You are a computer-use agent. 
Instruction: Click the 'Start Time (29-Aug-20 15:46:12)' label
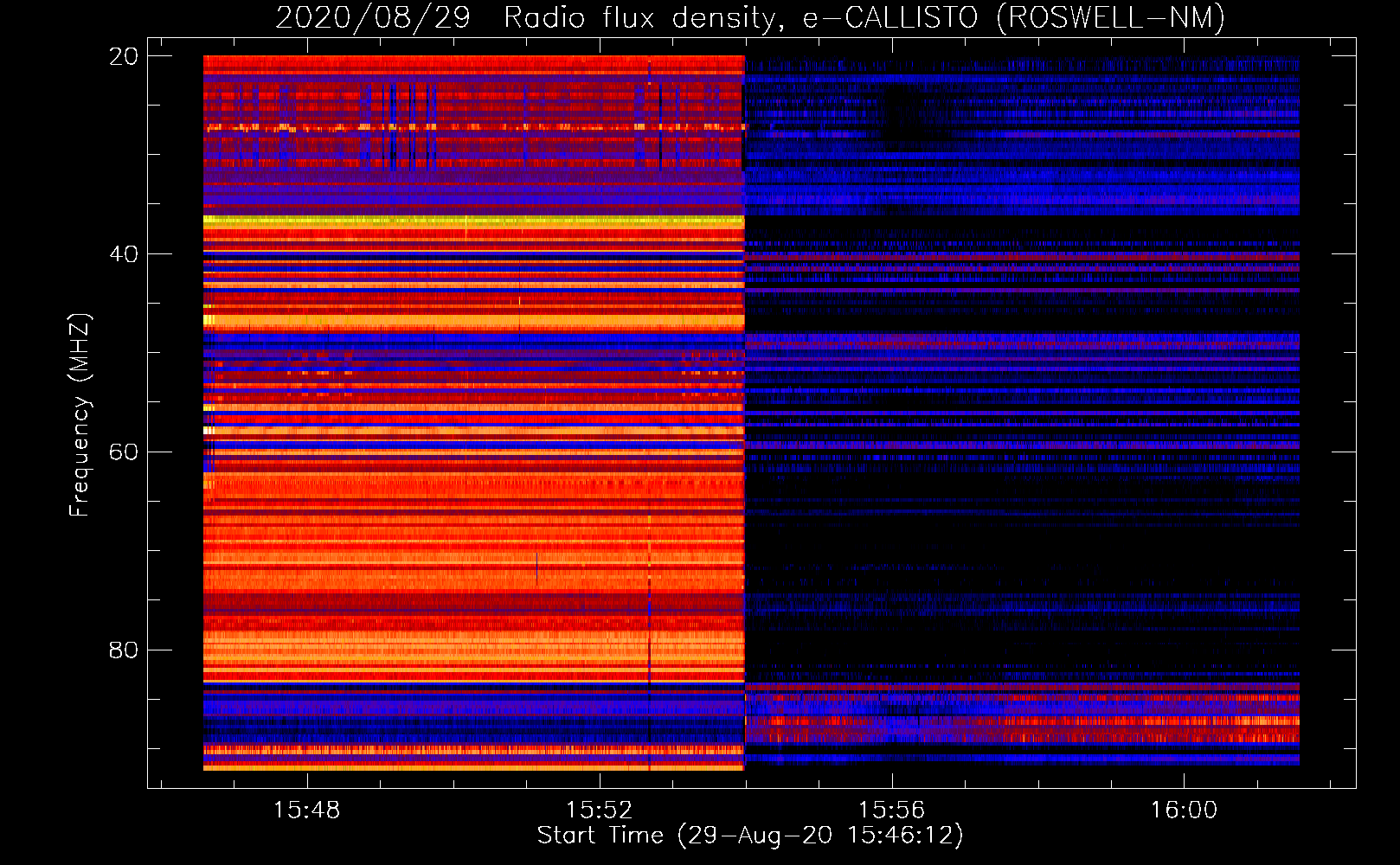coord(750,836)
